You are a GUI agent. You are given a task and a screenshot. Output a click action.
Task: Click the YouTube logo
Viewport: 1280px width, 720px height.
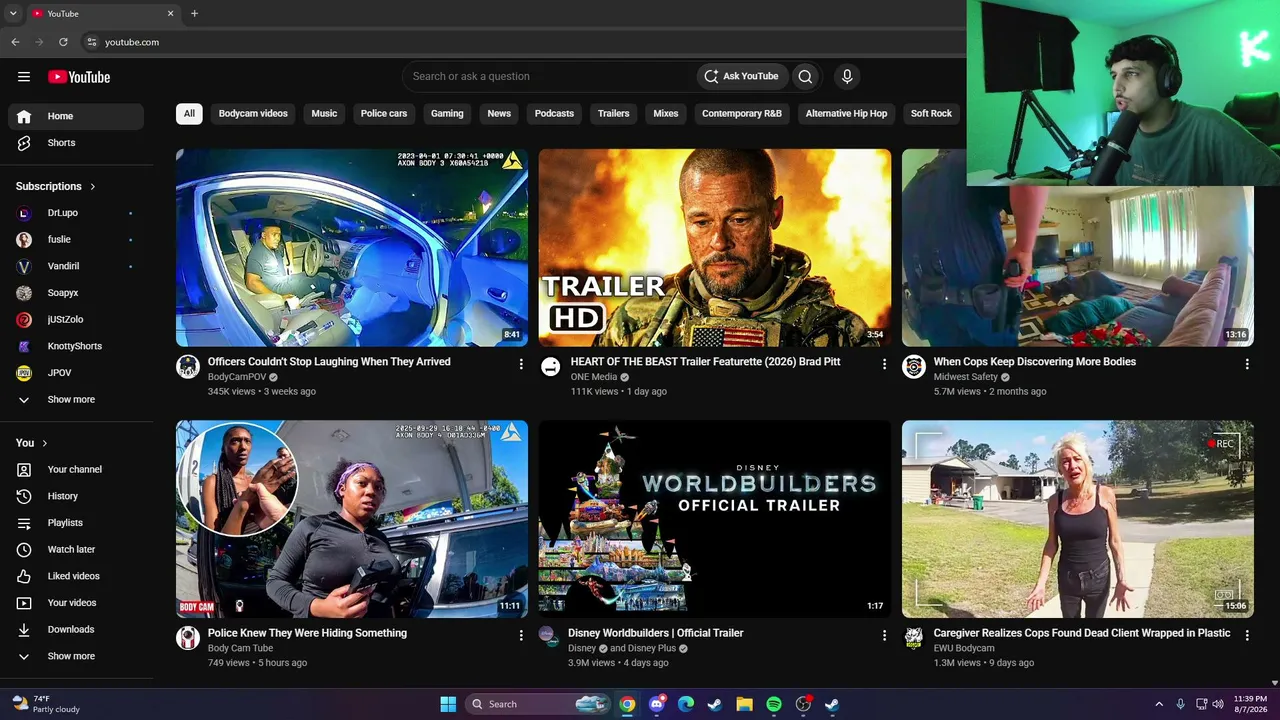pos(79,77)
